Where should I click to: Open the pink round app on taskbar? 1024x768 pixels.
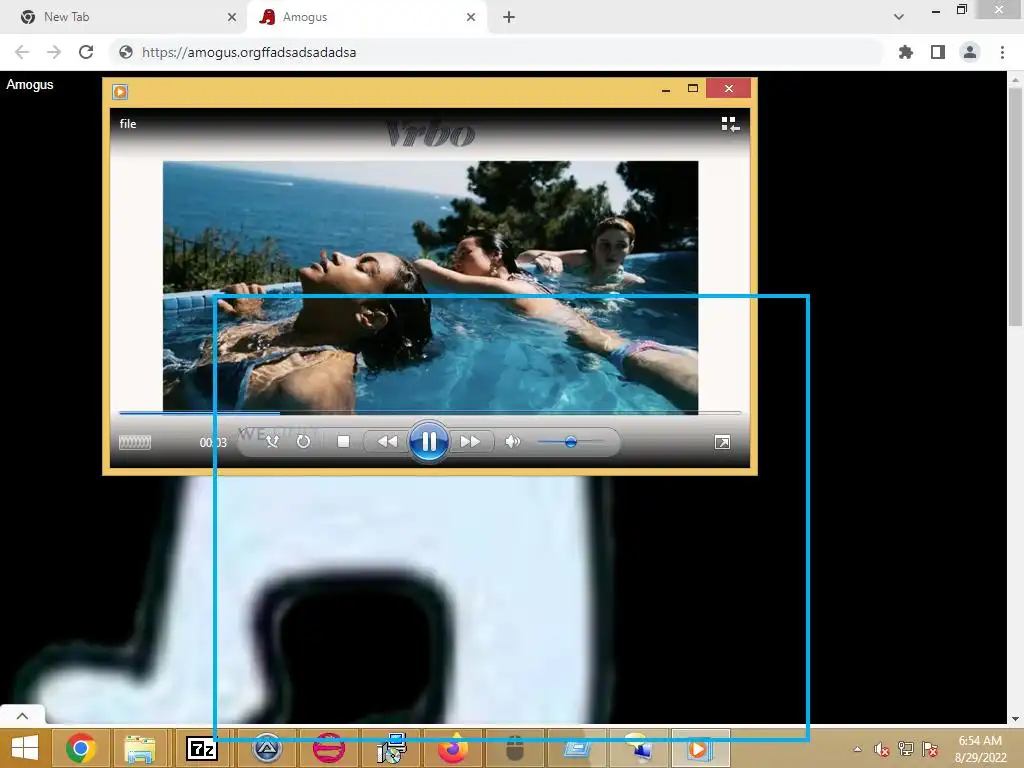tap(328, 748)
